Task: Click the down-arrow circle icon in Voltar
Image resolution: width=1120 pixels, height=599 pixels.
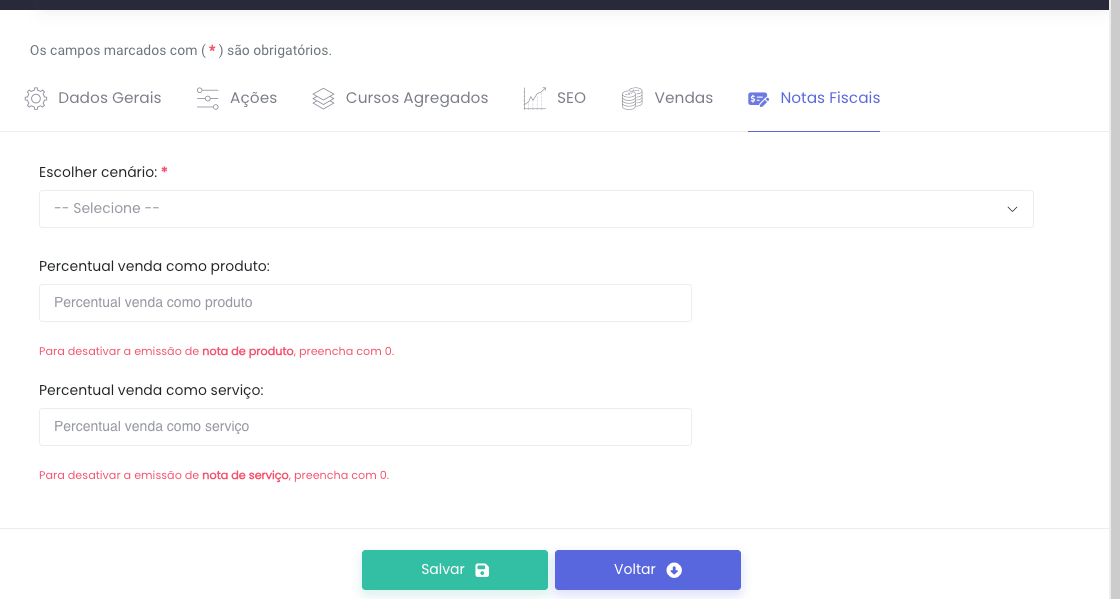Action: (x=674, y=570)
